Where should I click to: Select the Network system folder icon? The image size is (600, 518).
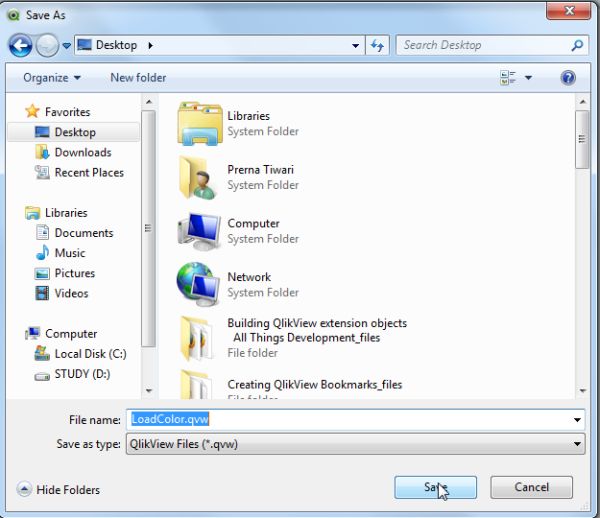(198, 284)
